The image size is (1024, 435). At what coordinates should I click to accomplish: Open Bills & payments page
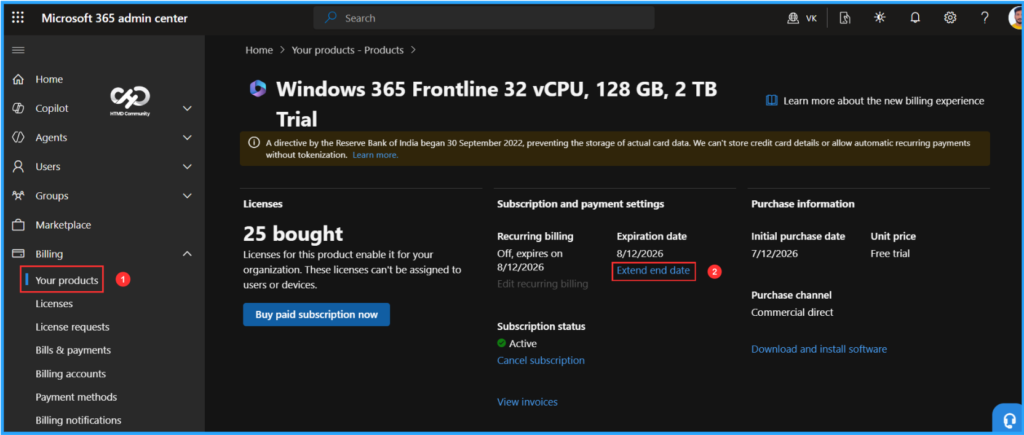tap(73, 350)
